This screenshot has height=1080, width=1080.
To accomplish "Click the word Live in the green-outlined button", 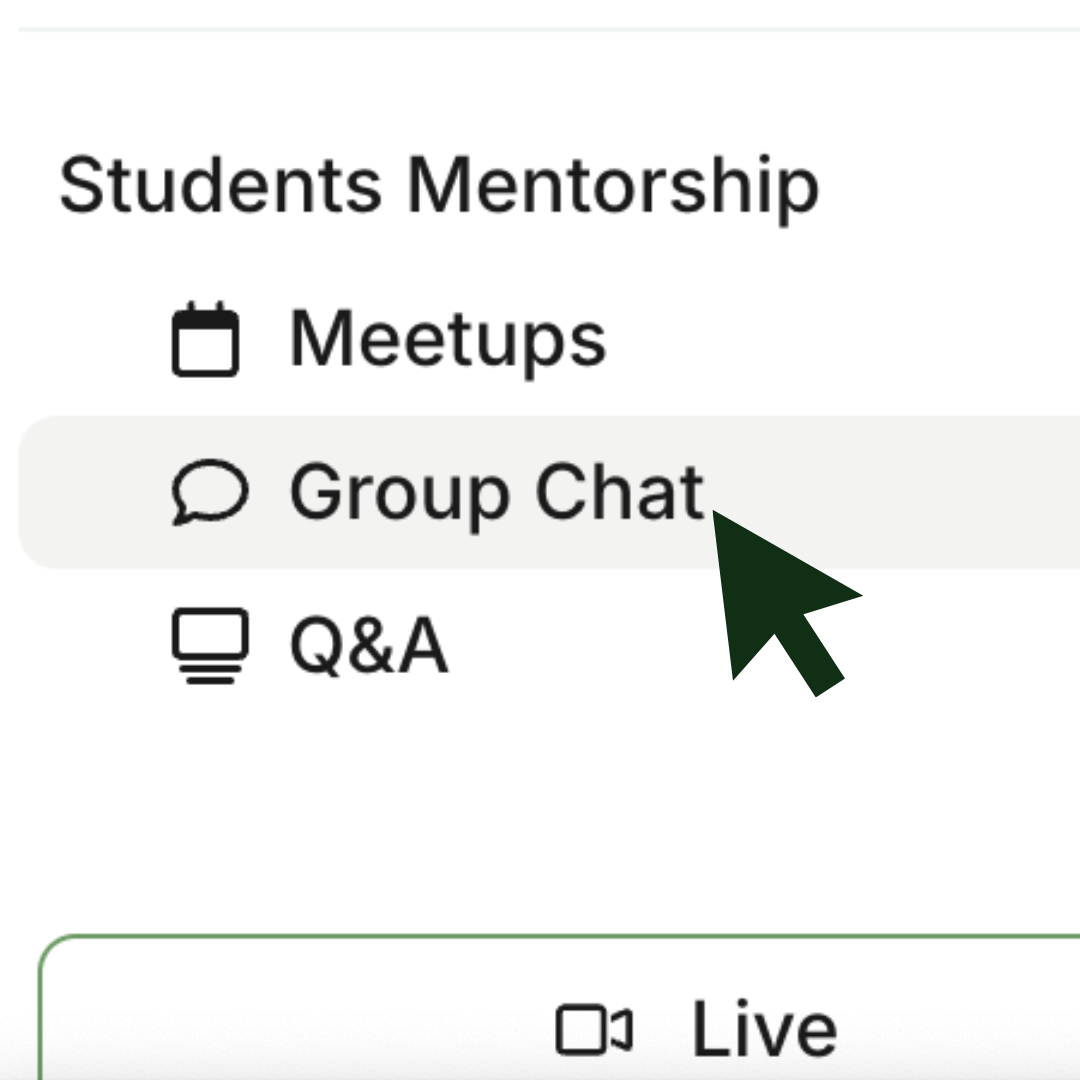I will [x=764, y=1030].
